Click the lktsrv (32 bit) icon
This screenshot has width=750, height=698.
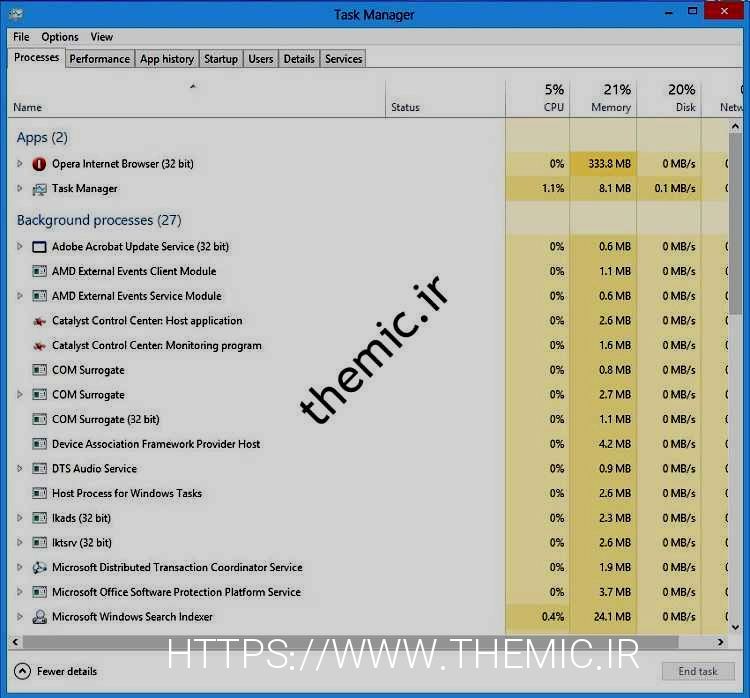pyautogui.click(x=39, y=543)
